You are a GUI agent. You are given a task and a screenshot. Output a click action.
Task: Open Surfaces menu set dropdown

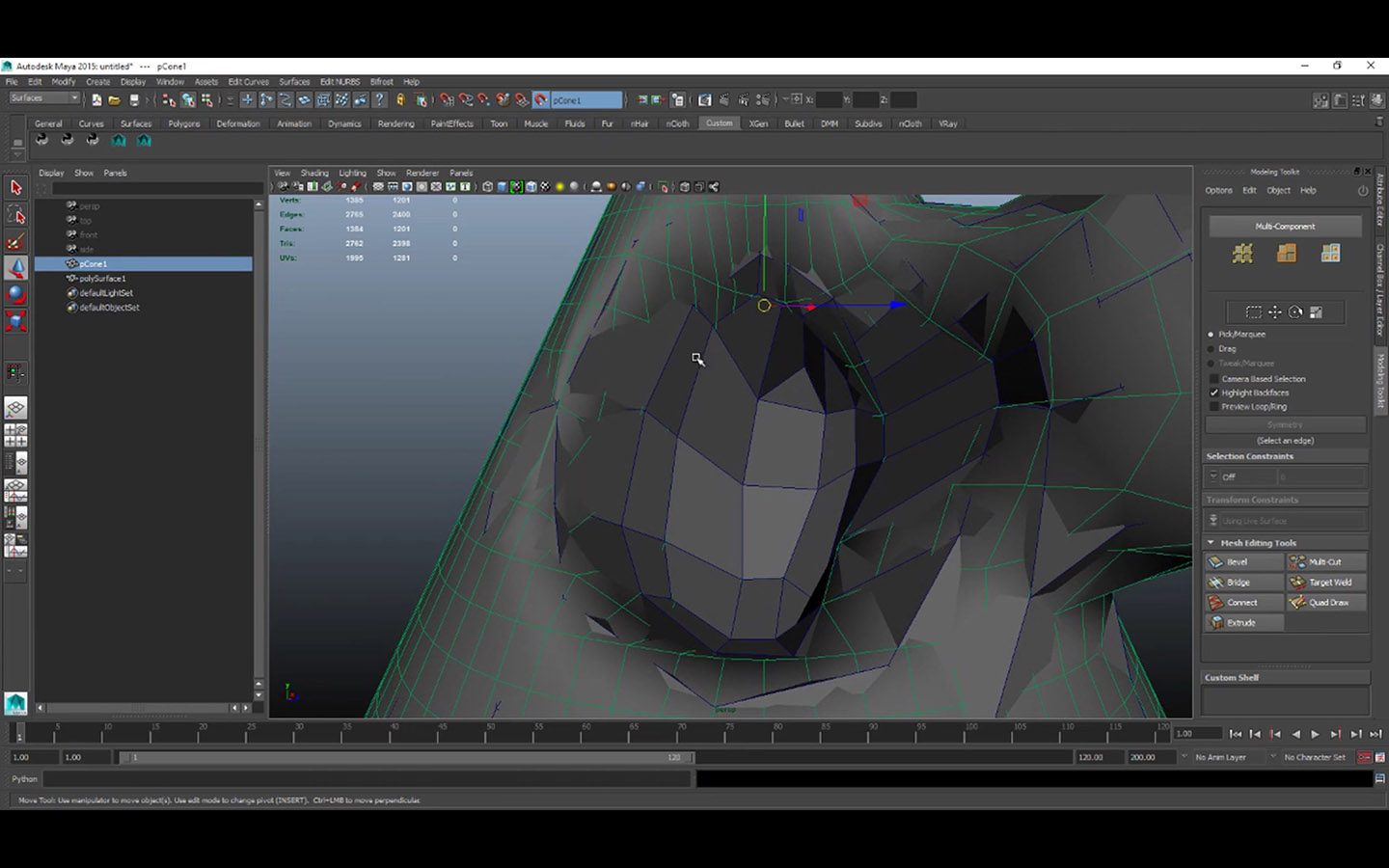(43, 98)
